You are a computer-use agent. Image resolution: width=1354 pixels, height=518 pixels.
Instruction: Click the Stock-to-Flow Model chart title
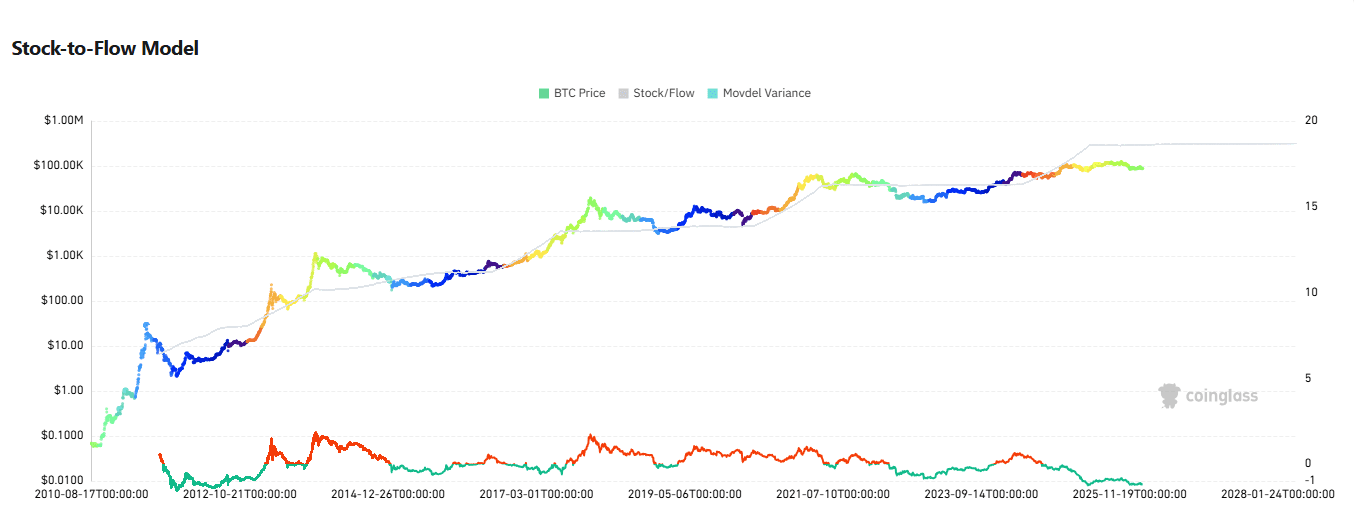105,48
